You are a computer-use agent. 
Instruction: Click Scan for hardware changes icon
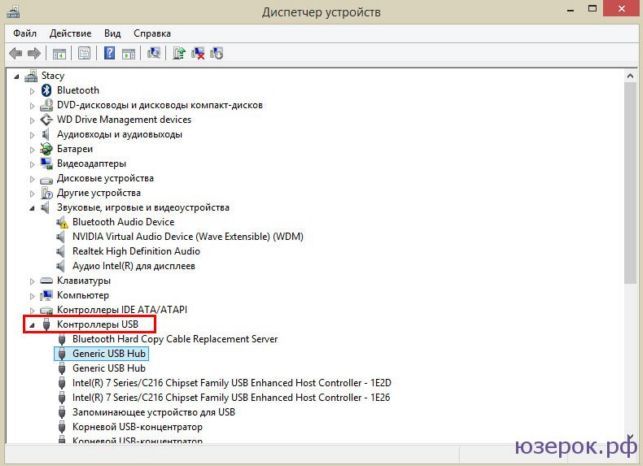point(153,53)
